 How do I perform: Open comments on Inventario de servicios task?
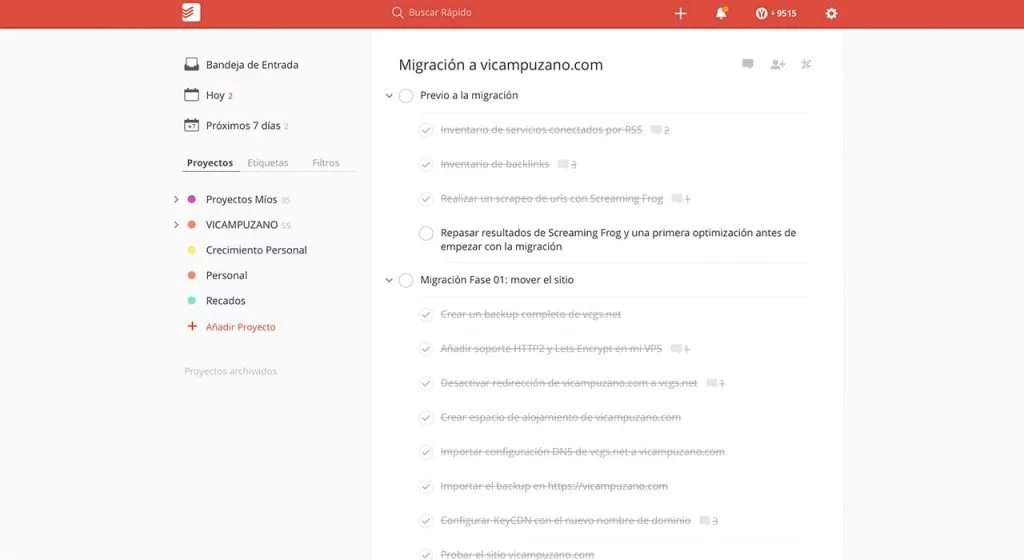(x=660, y=130)
